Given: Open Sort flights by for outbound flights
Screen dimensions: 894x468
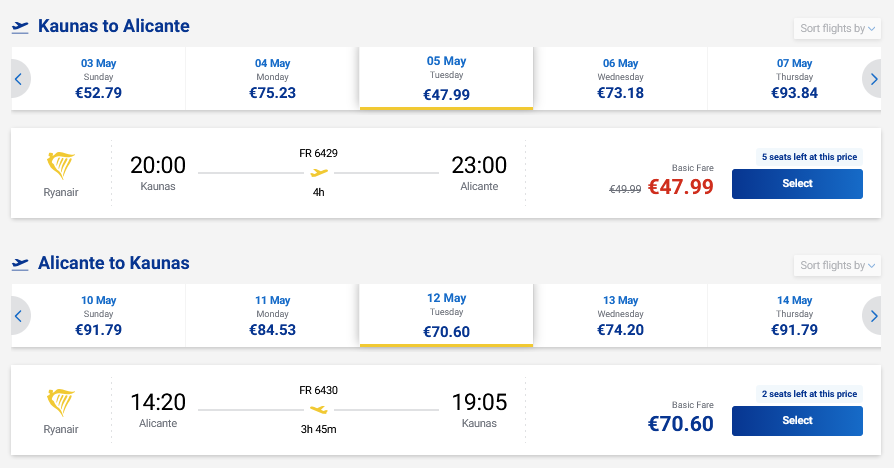Looking at the screenshot, I should click(837, 28).
